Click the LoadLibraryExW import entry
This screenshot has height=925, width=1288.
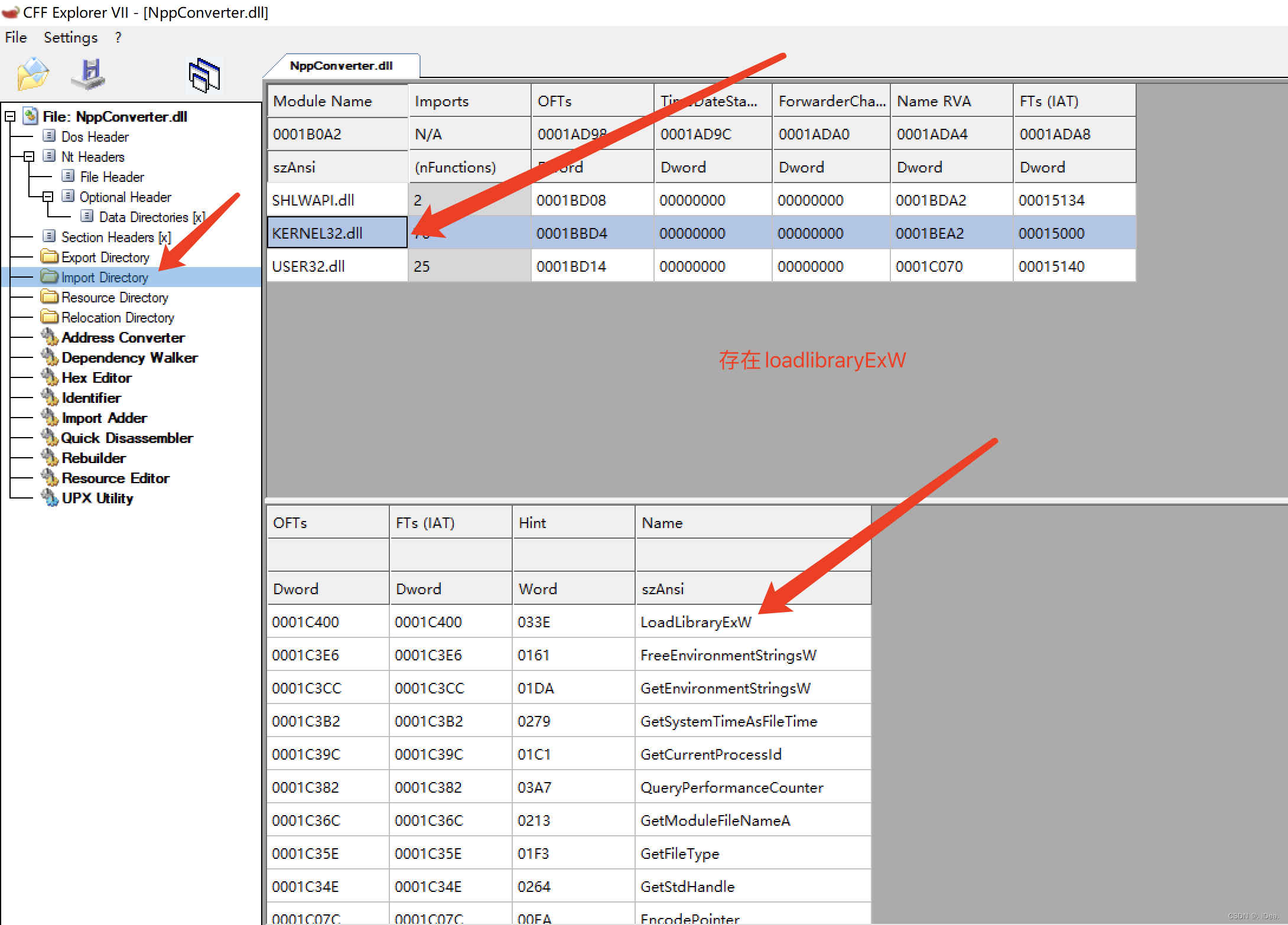695,623
